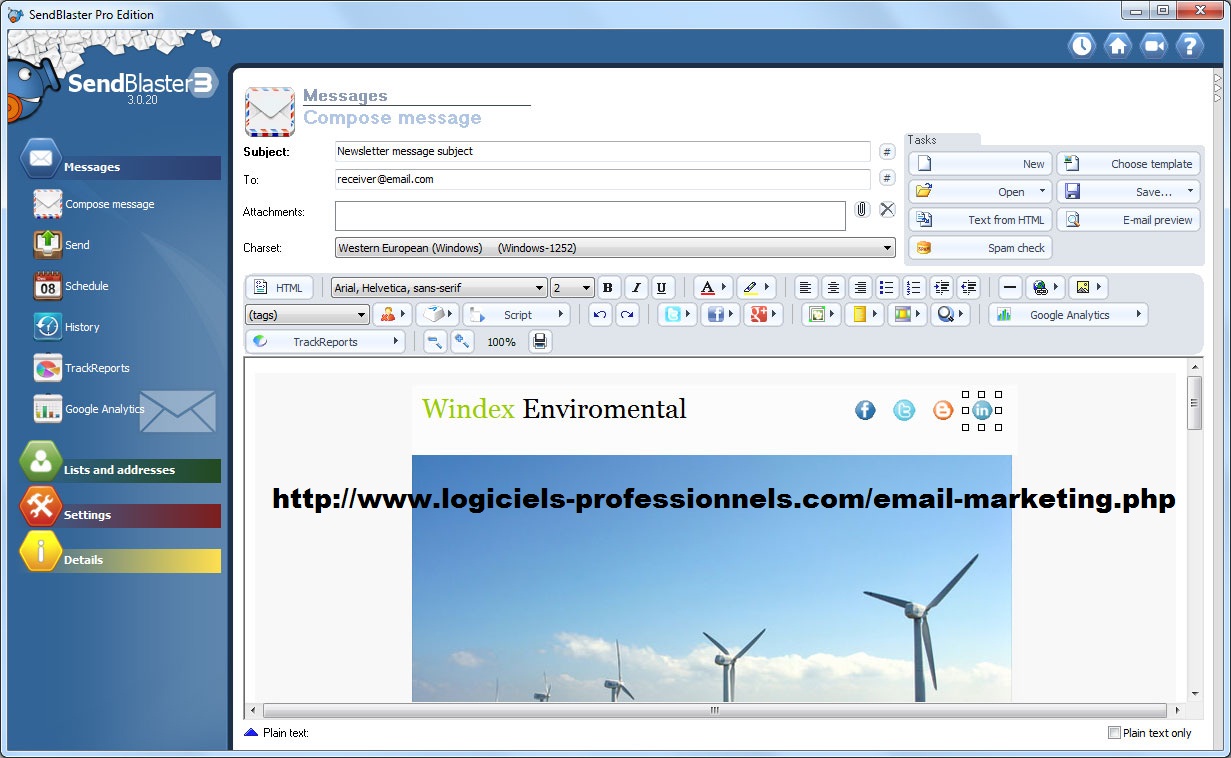This screenshot has height=758, width=1231.
Task: Toggle center text alignment
Action: tap(832, 288)
